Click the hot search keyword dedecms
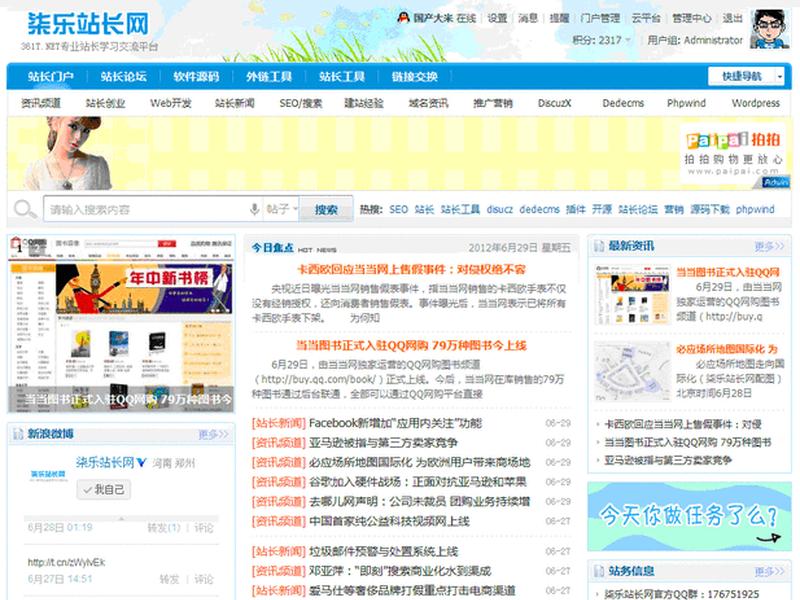 [x=539, y=209]
